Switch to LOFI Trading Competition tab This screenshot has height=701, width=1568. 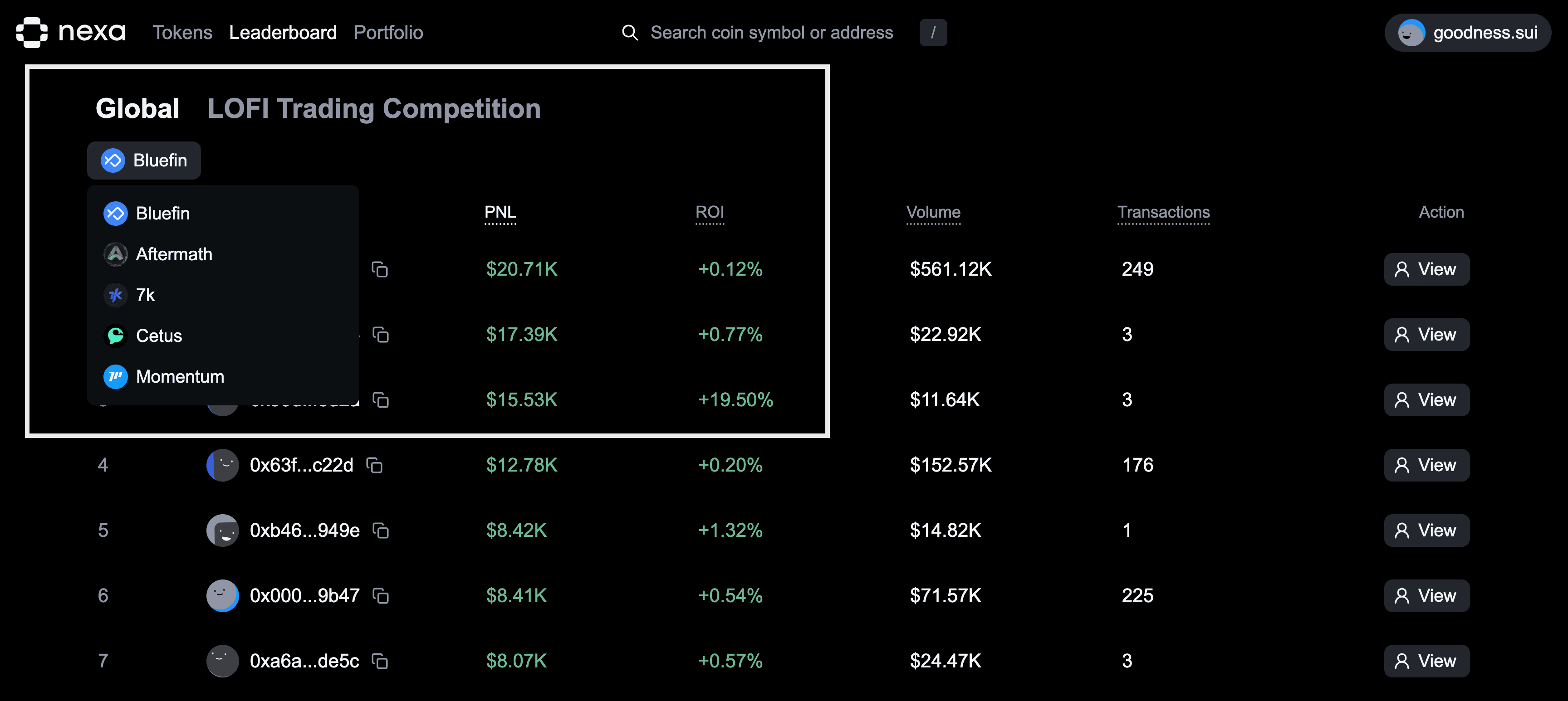pyautogui.click(x=374, y=109)
